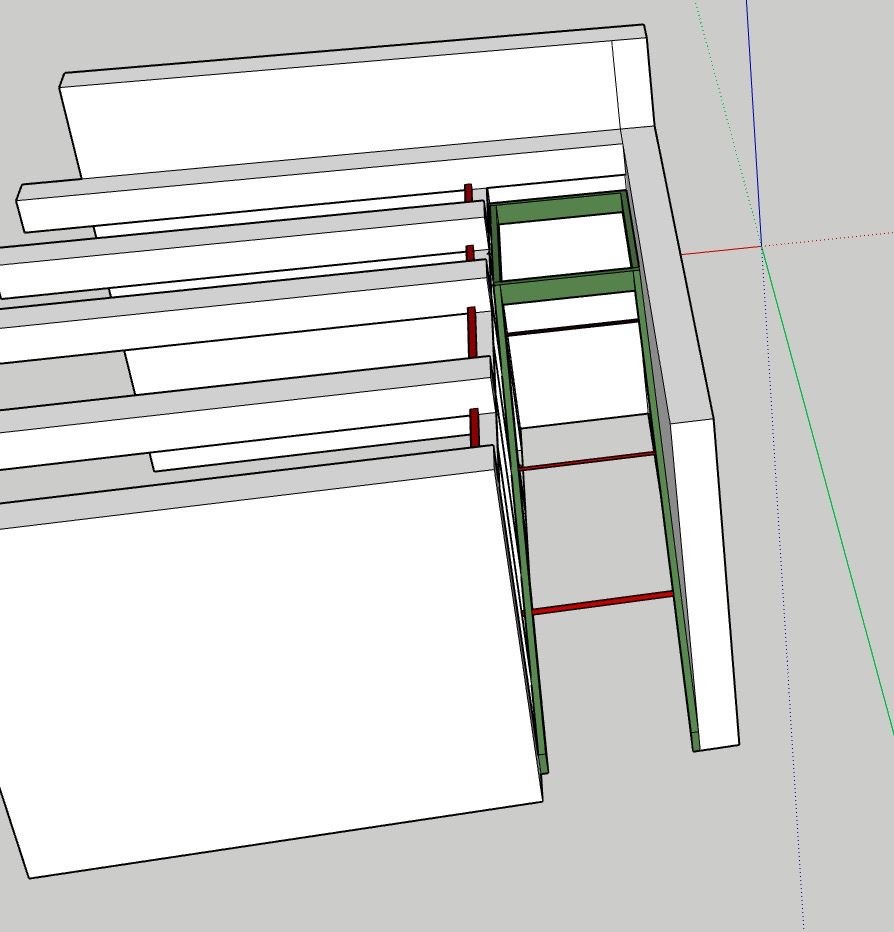Select the second red spacer block from top
This screenshot has height=932, width=894.
pos(469,252)
